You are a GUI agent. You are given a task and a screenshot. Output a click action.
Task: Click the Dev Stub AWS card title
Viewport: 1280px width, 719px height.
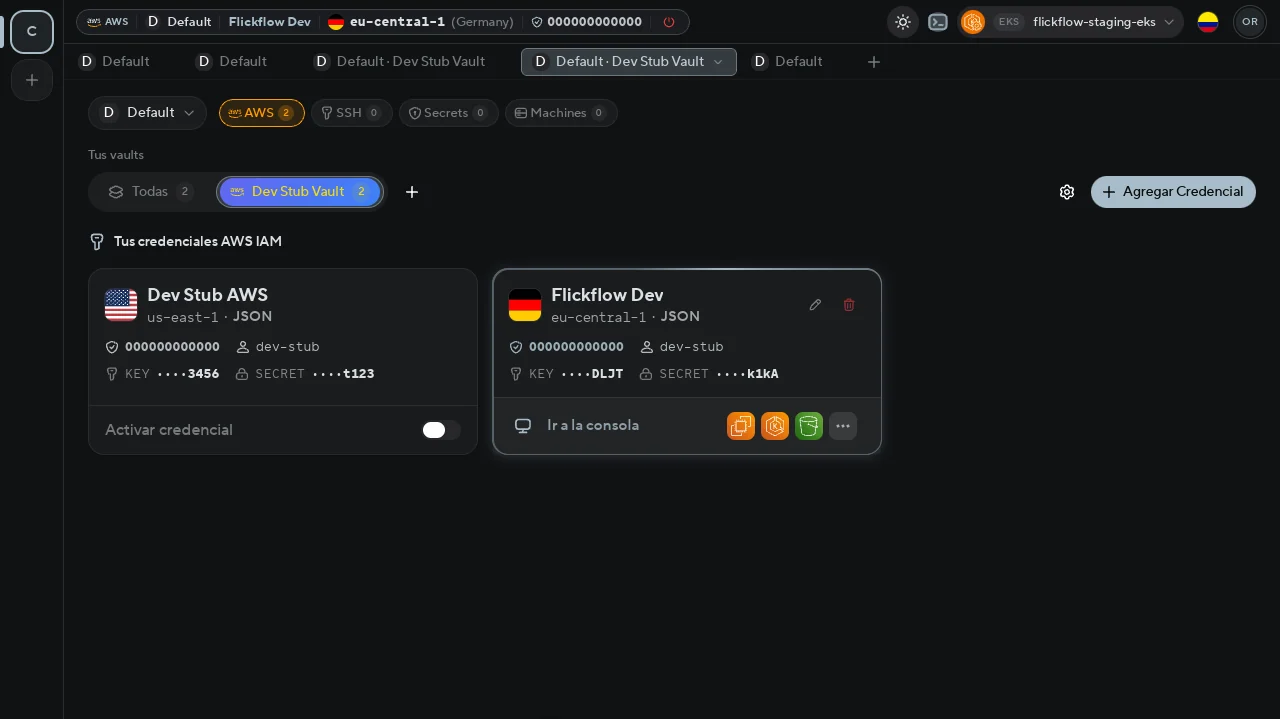[x=207, y=295]
